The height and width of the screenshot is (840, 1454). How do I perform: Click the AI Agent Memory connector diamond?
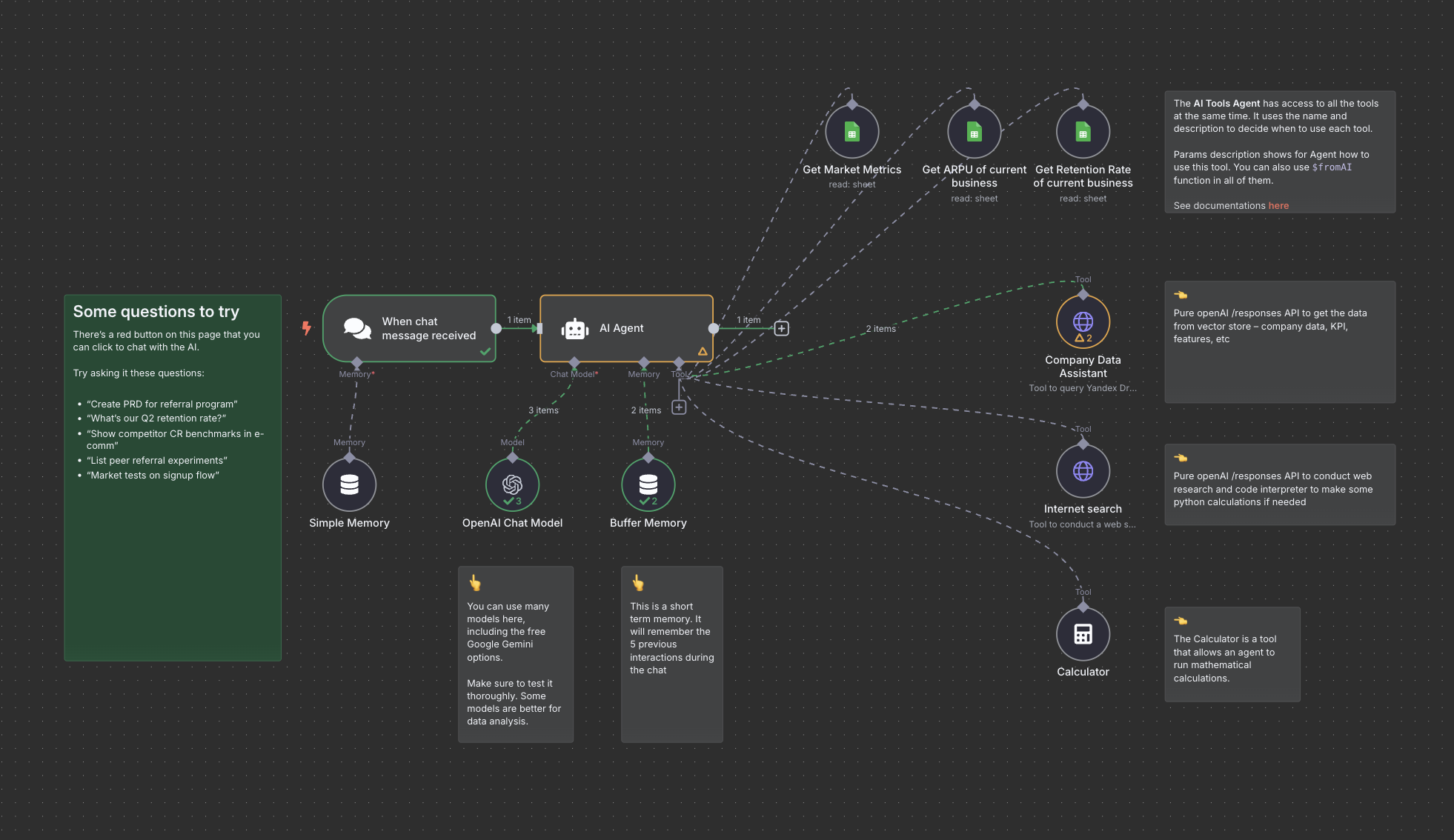(643, 362)
